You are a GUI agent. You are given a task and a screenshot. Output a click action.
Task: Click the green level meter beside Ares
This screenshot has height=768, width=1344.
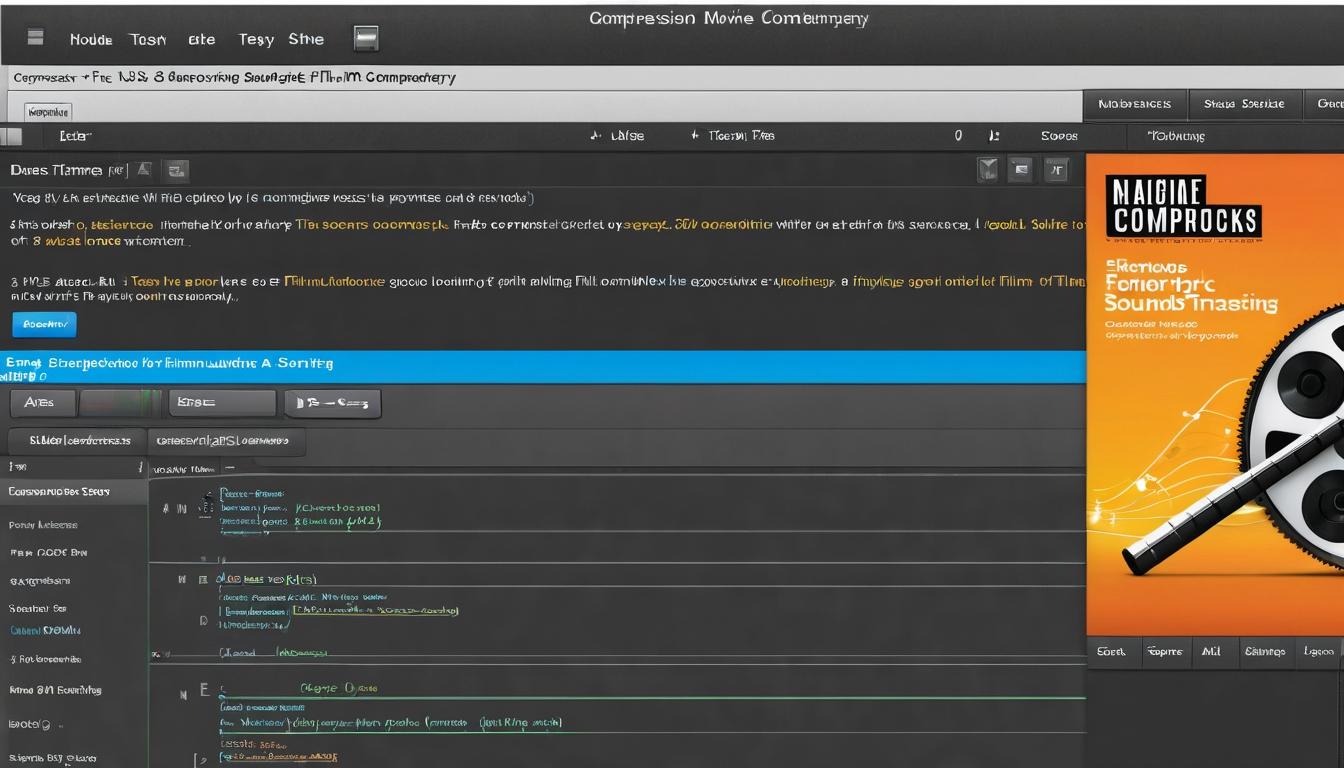pyautogui.click(x=120, y=403)
